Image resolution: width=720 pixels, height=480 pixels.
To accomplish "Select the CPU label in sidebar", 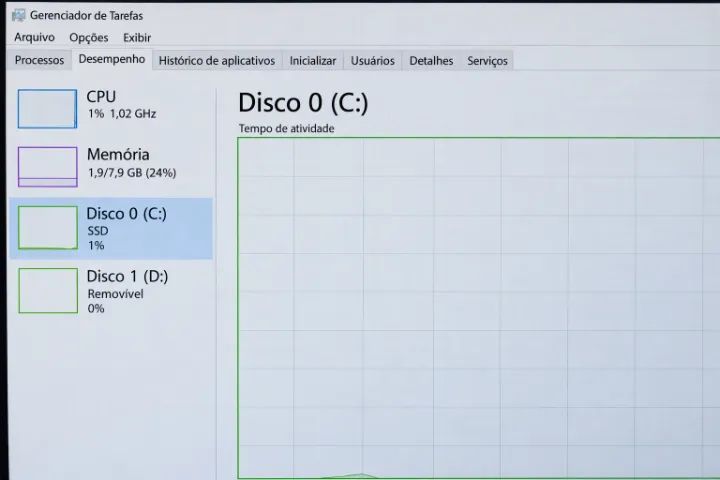I will coord(101,96).
